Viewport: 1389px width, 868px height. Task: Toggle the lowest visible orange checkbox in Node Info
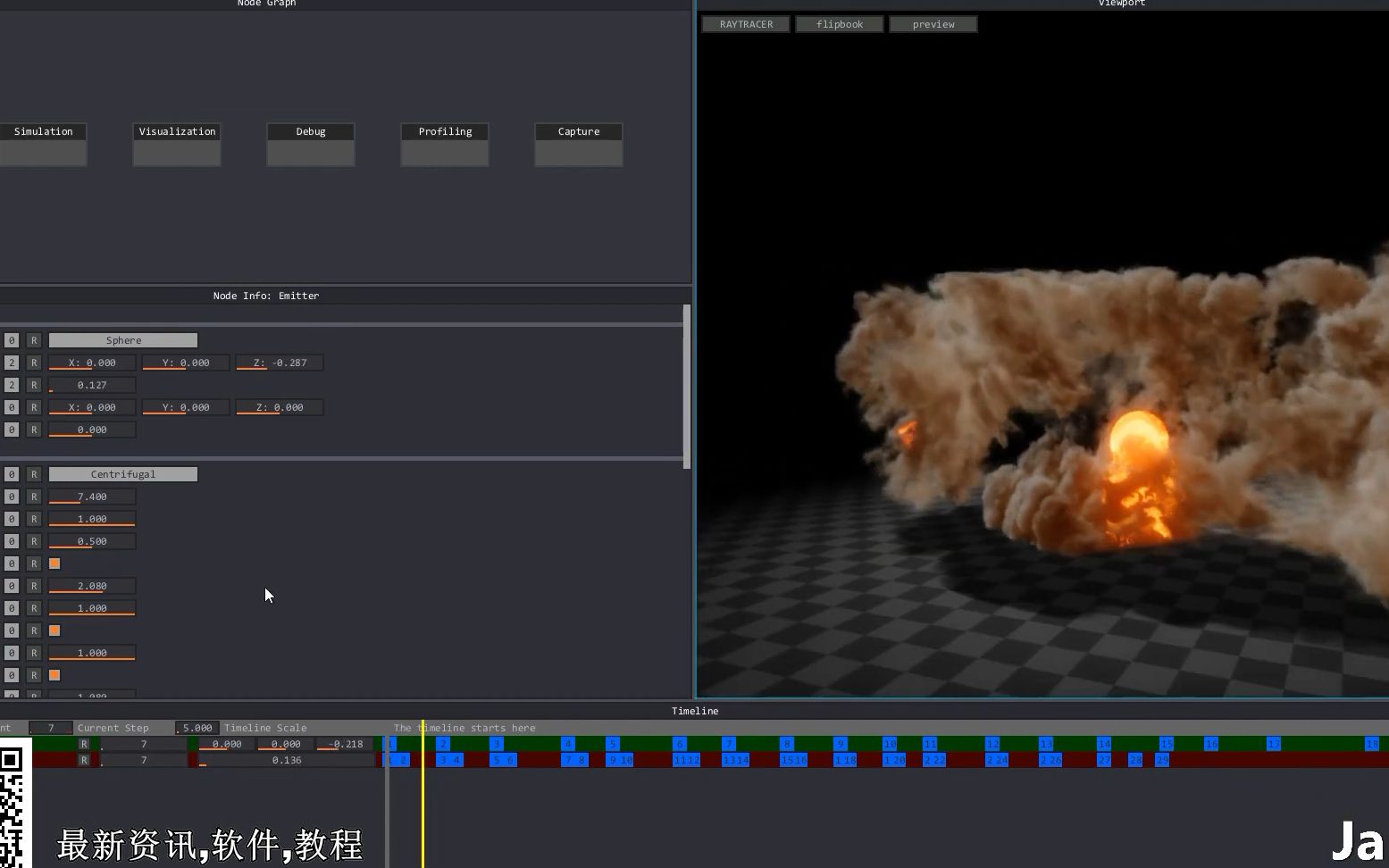click(x=54, y=675)
